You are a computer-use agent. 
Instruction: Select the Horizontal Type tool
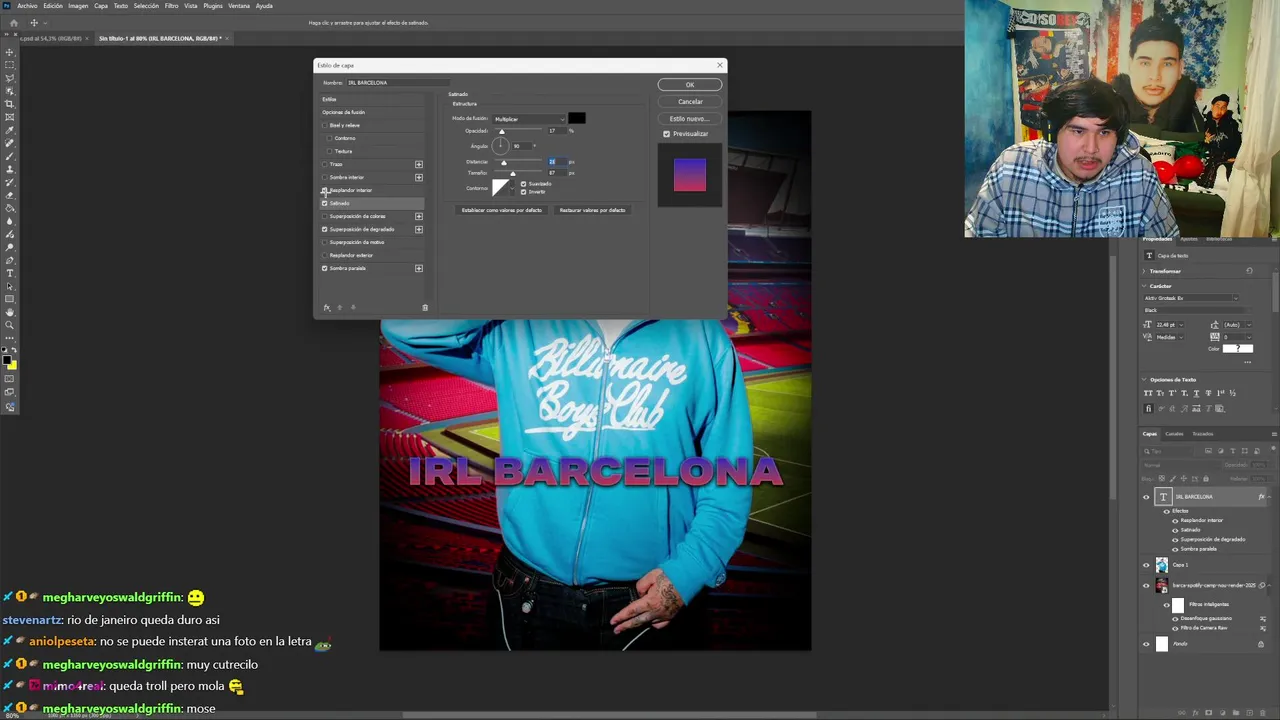click(x=10, y=273)
